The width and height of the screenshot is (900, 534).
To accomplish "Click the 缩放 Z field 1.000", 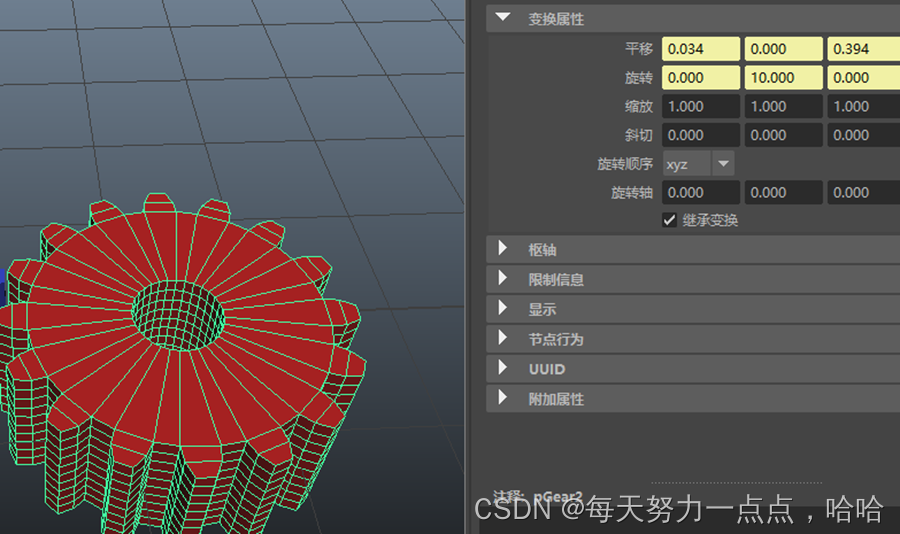I will tap(864, 106).
